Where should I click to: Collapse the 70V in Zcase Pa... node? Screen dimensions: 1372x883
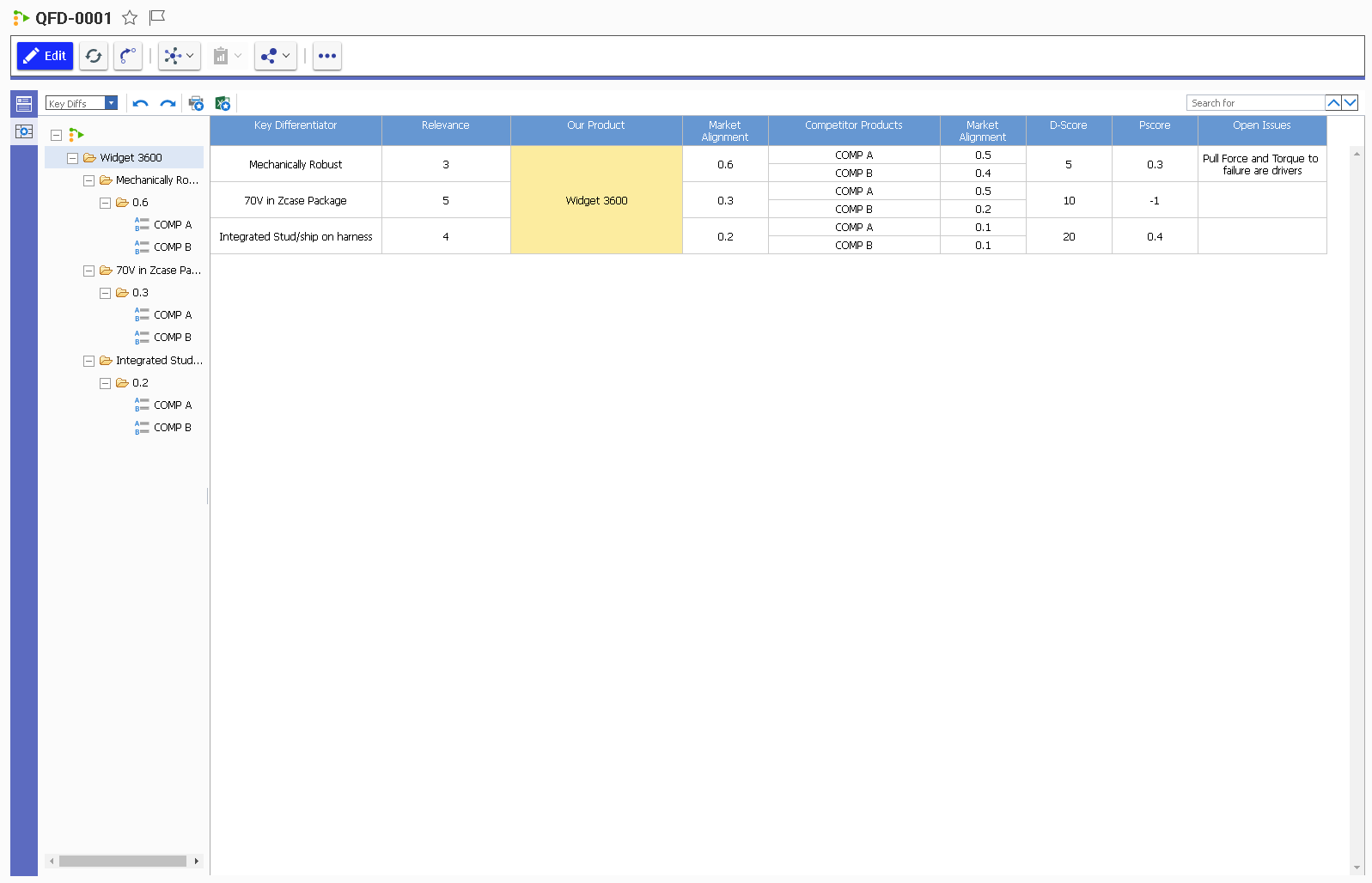point(88,271)
